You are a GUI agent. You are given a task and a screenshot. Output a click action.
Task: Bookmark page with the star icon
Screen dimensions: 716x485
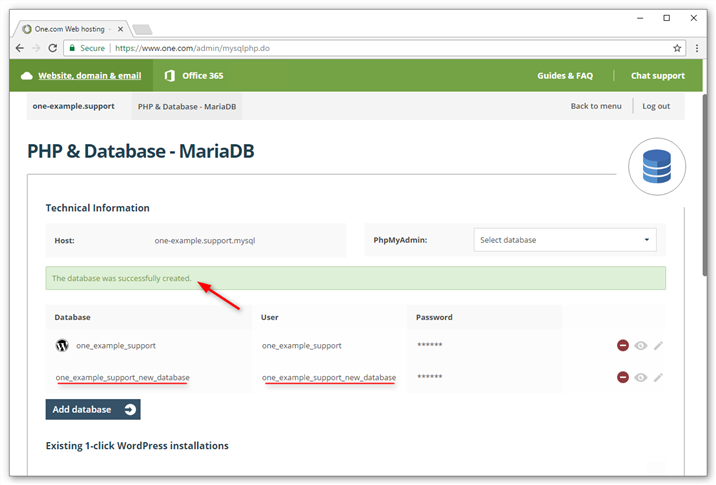(x=677, y=48)
